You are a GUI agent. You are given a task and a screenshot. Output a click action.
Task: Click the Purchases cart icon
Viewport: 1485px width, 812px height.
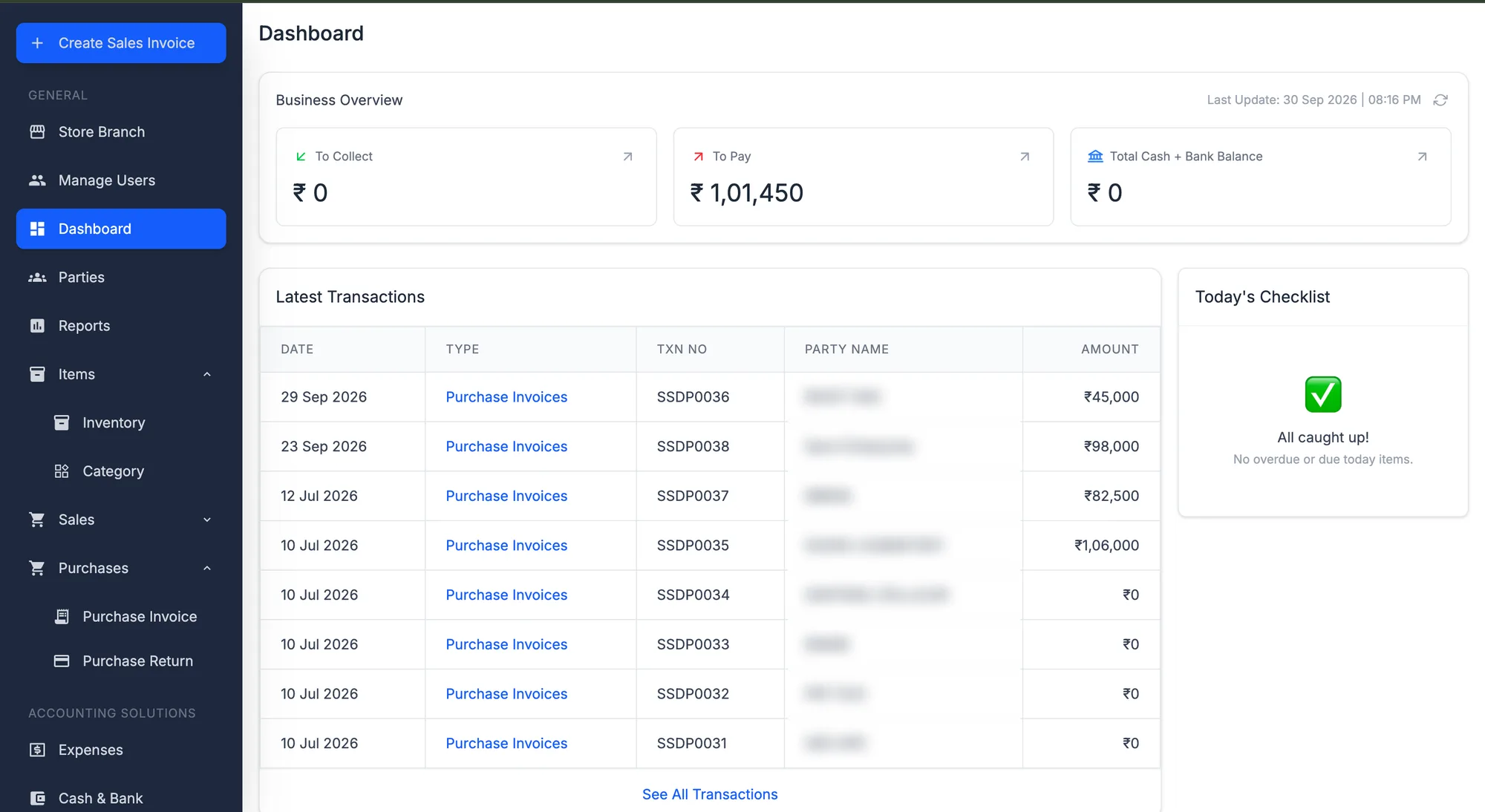click(37, 568)
